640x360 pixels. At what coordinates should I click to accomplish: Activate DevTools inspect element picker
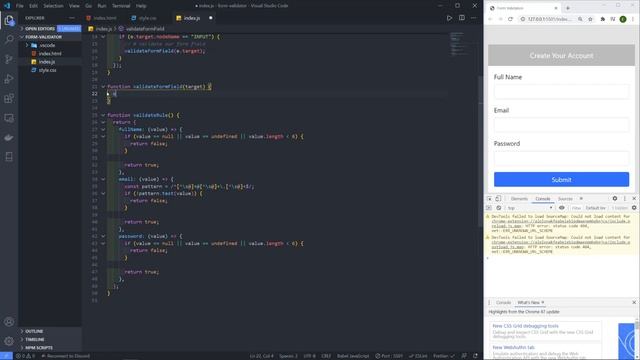point(489,199)
